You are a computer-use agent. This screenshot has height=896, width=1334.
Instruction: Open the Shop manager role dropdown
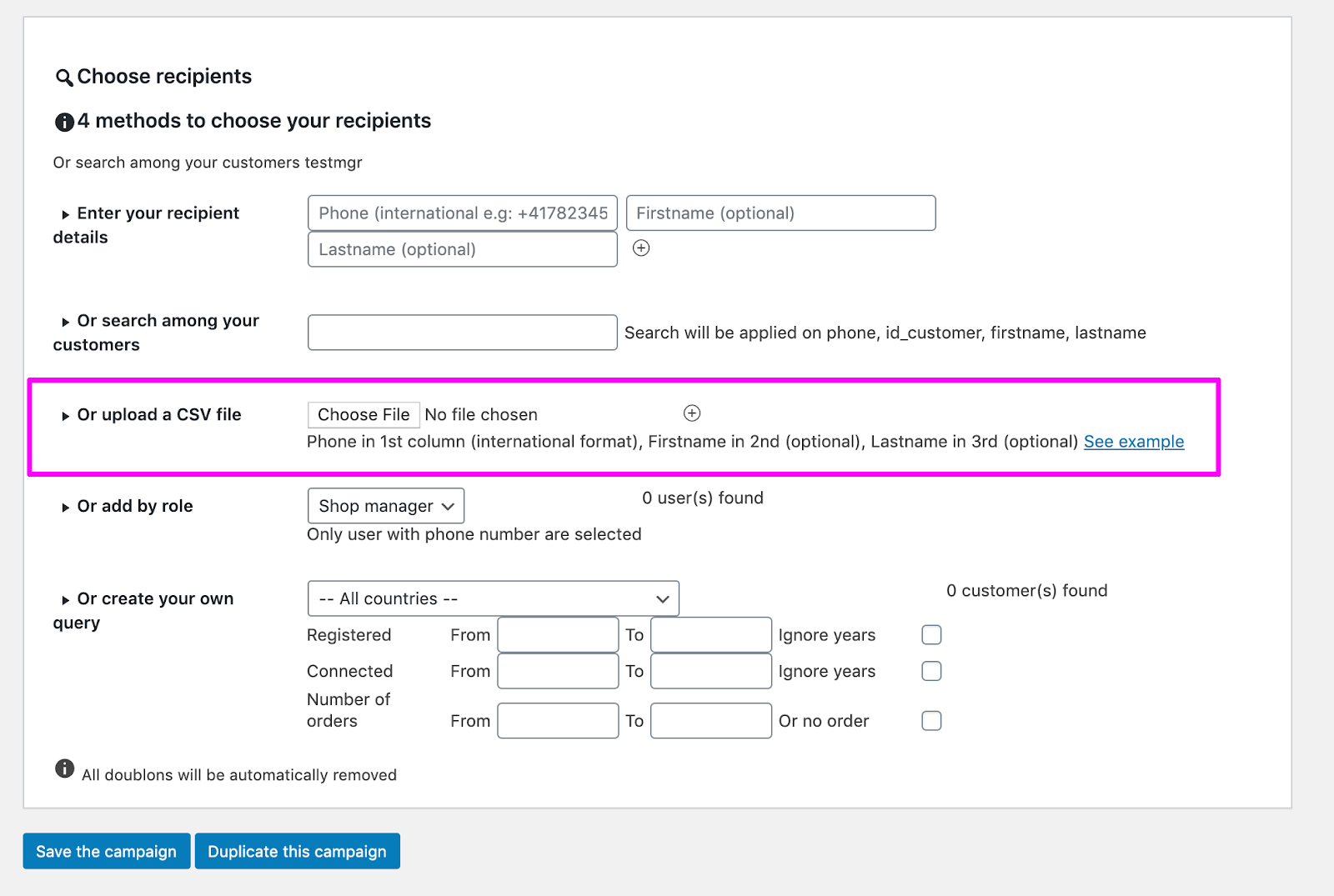tap(386, 506)
